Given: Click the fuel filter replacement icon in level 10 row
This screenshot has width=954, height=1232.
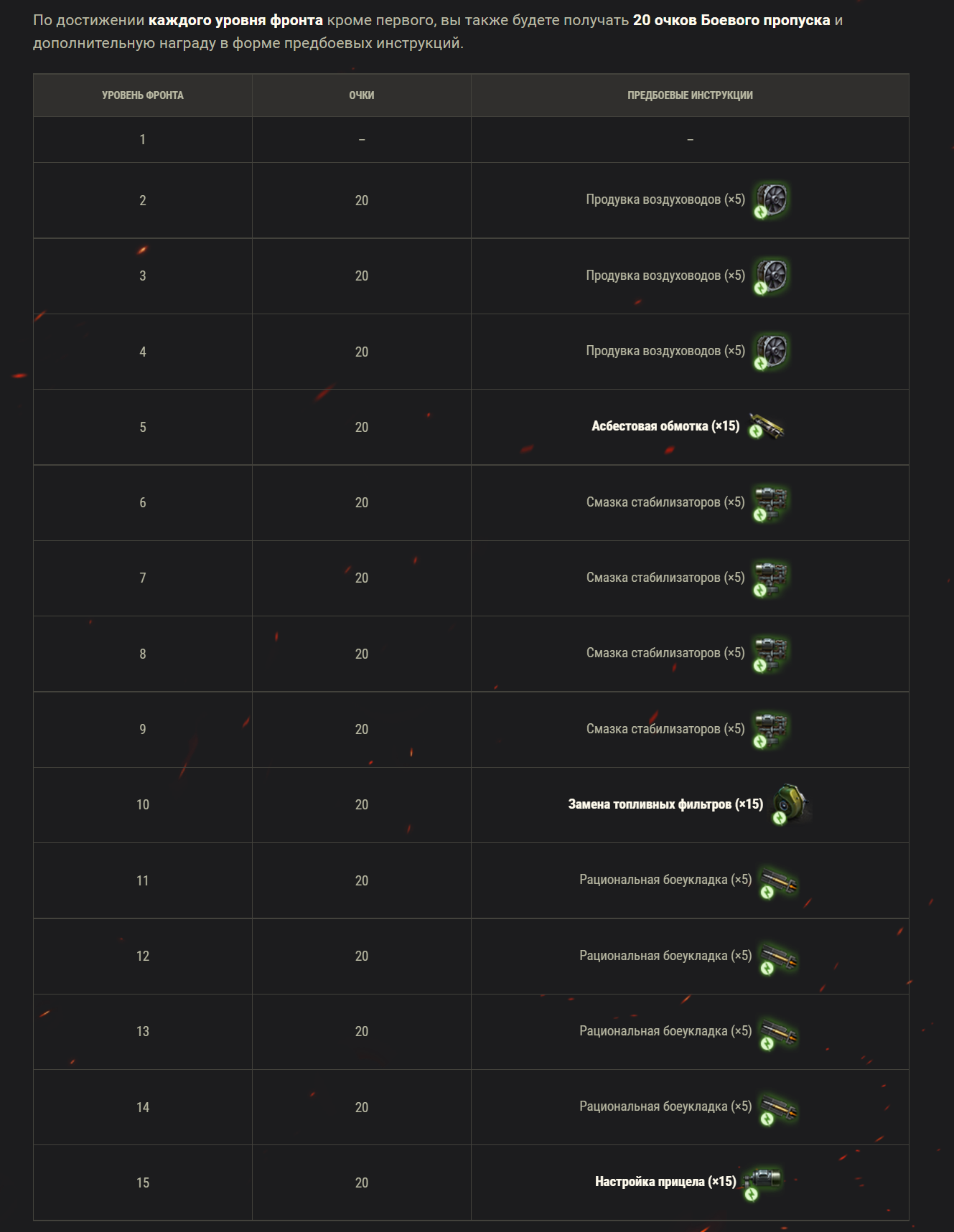Looking at the screenshot, I should (x=791, y=804).
